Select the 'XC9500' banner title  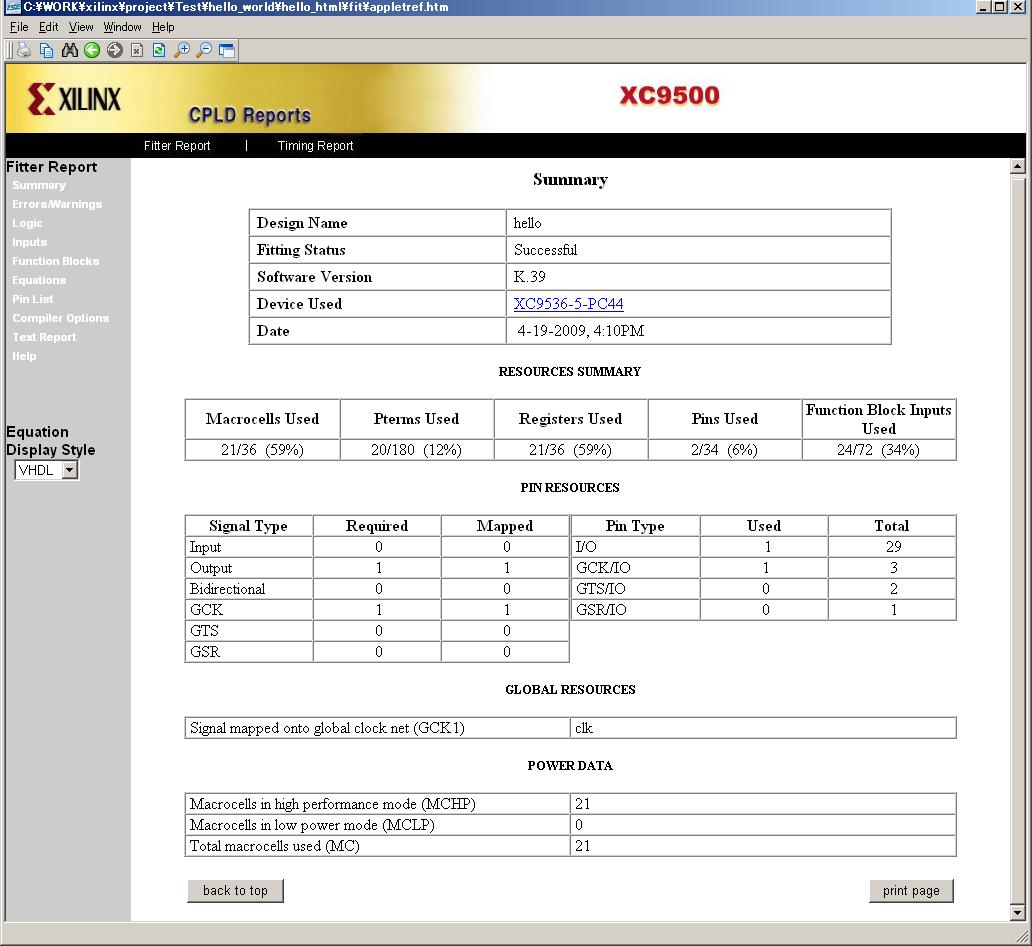pyautogui.click(x=669, y=95)
